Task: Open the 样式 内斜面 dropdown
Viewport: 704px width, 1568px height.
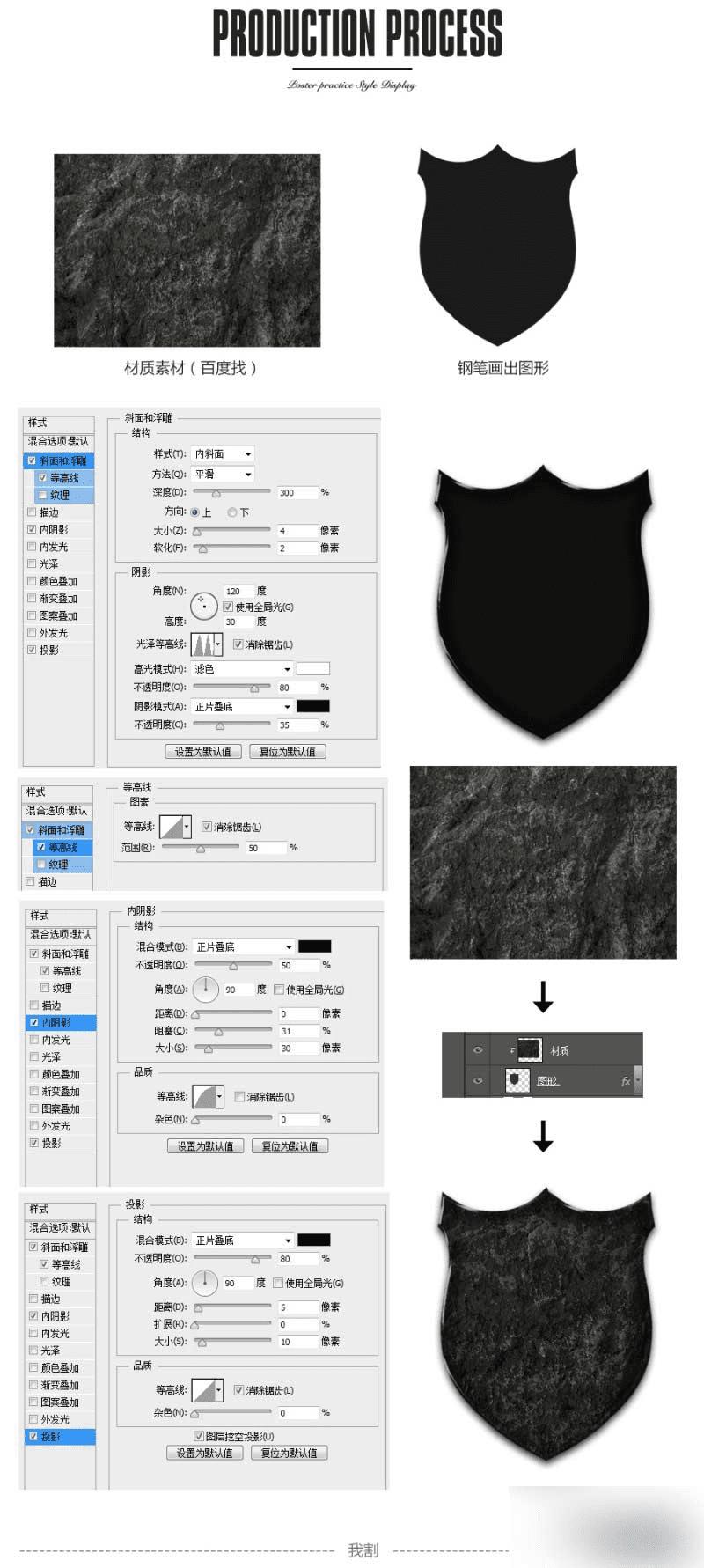Action: point(223,453)
